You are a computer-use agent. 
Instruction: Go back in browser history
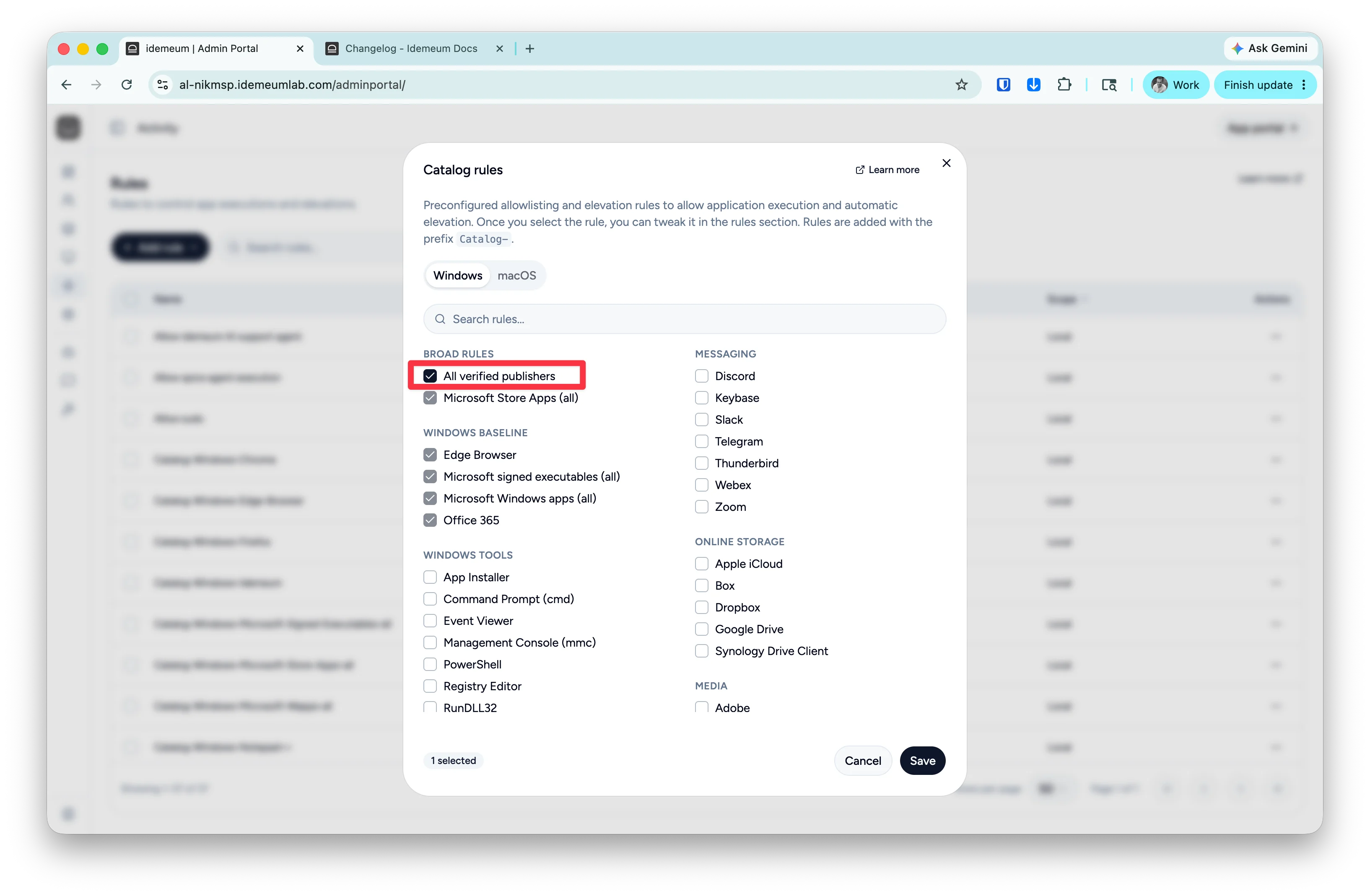[x=66, y=85]
